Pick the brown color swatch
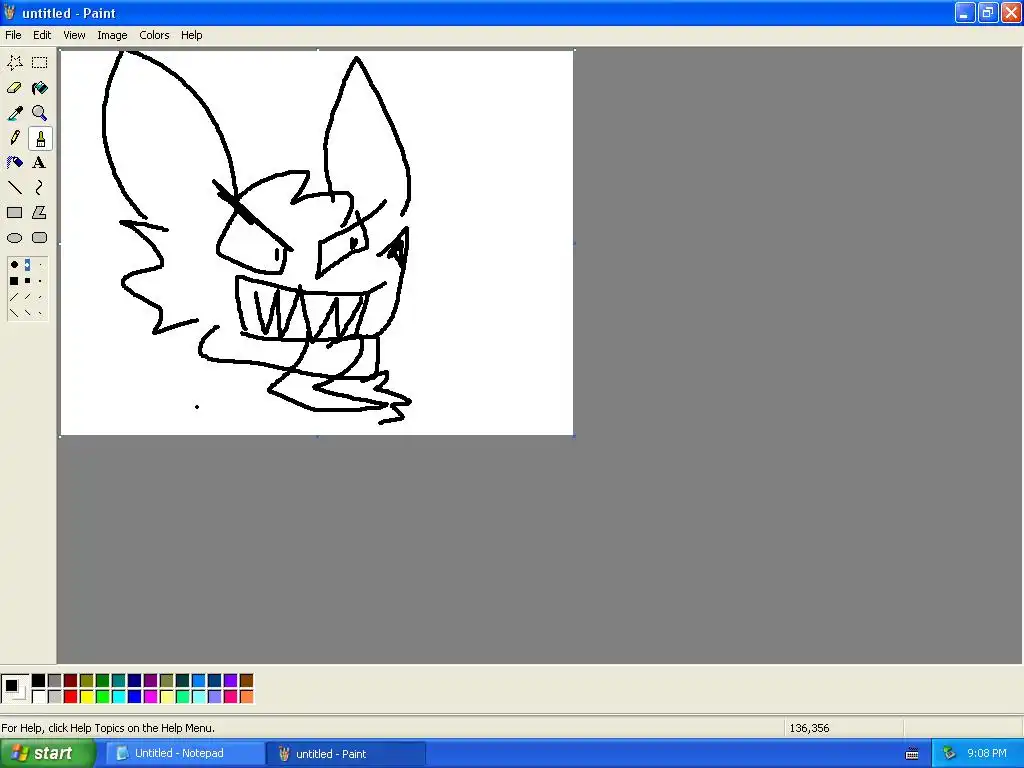 point(246,681)
